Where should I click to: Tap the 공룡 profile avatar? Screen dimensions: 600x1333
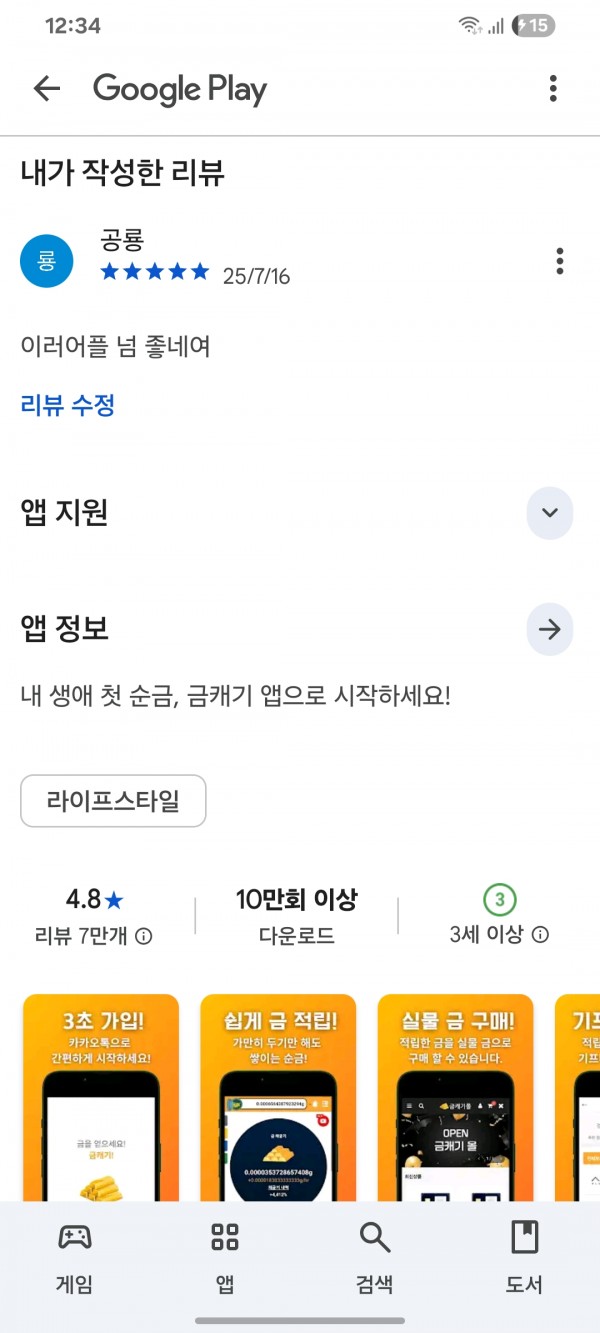click(47, 262)
